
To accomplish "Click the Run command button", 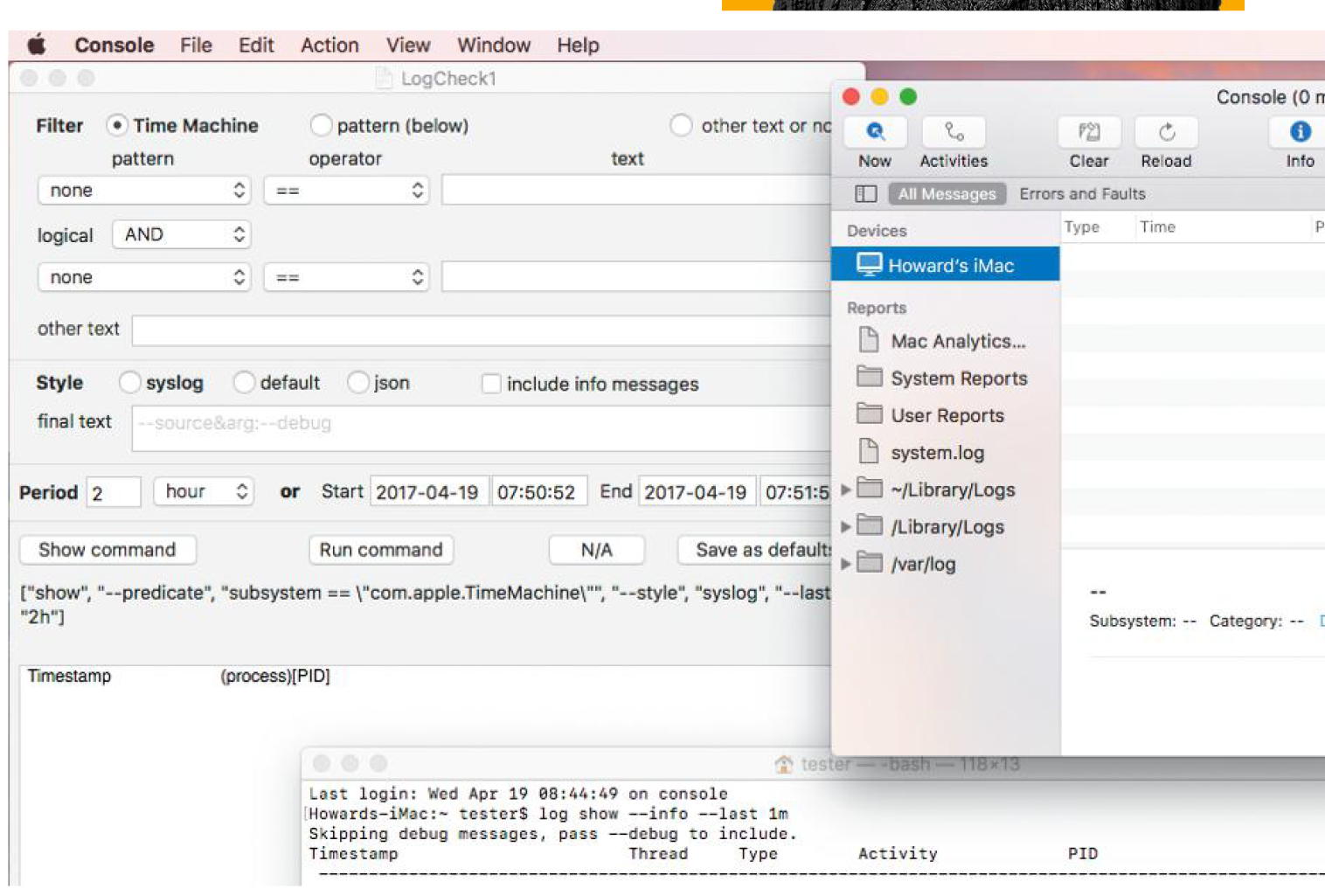I will click(381, 550).
